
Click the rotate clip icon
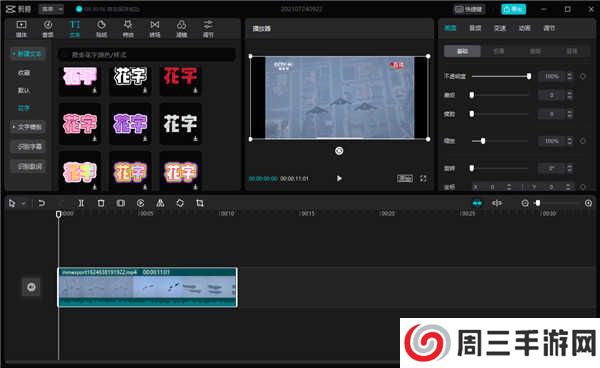(180, 203)
